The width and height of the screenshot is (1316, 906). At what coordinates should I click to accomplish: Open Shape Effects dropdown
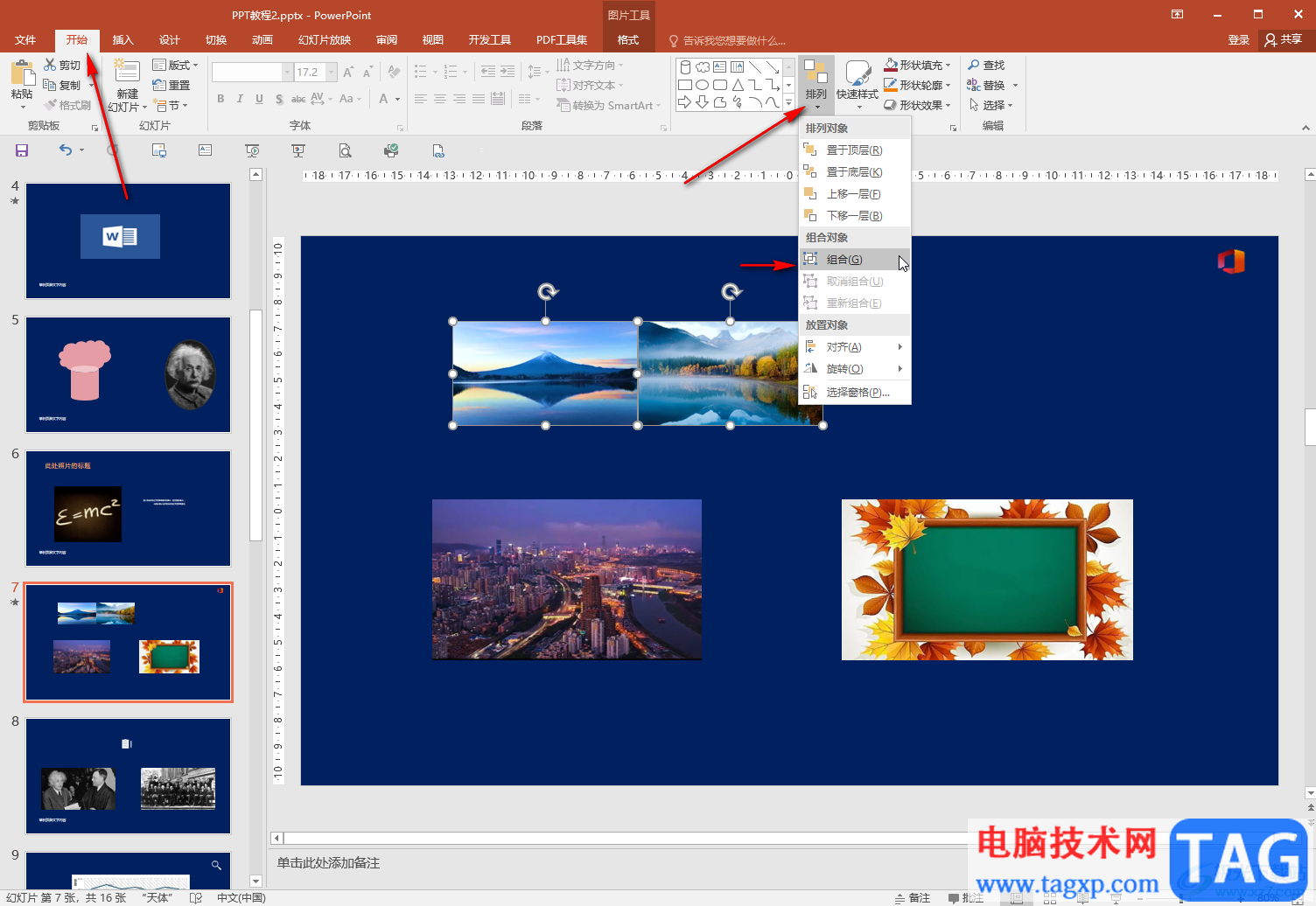click(x=917, y=105)
